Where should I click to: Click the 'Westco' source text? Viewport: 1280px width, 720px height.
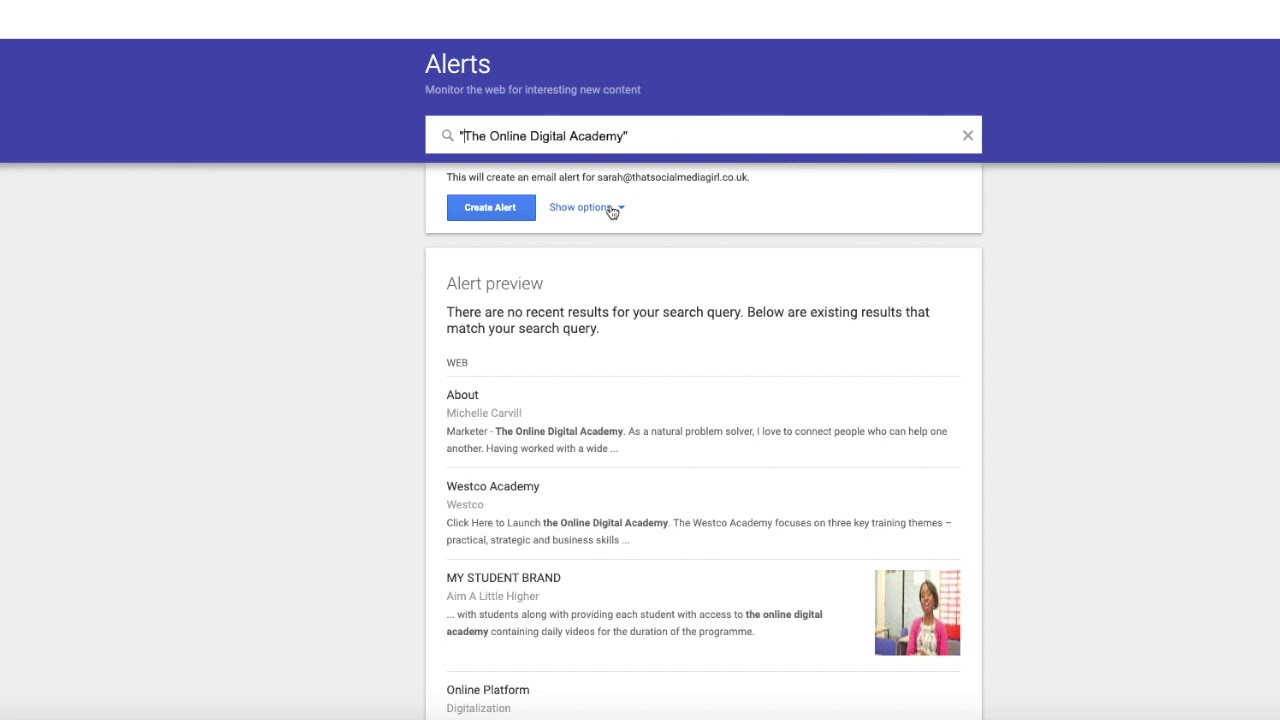(465, 505)
